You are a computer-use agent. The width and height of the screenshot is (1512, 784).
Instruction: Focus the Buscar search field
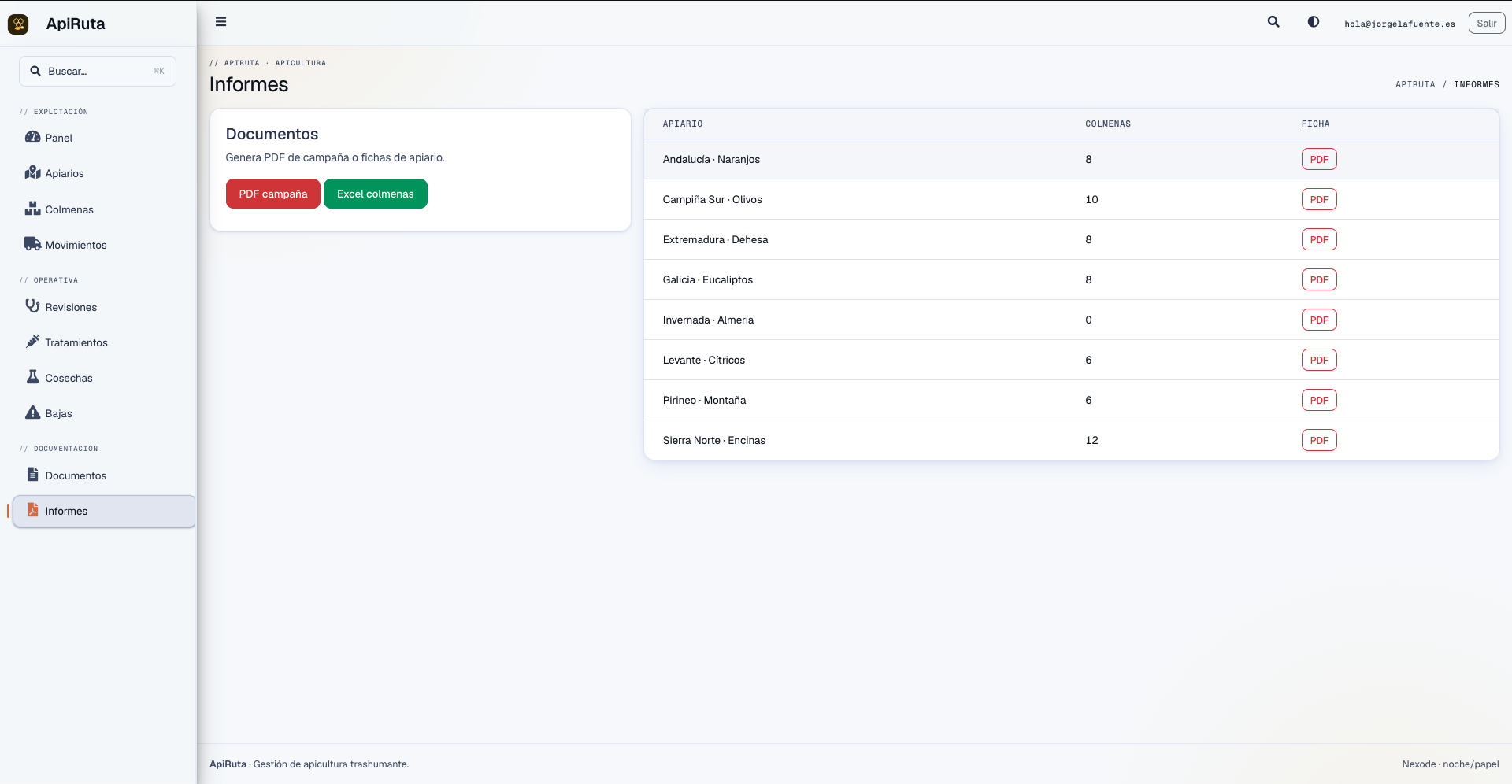[98, 71]
